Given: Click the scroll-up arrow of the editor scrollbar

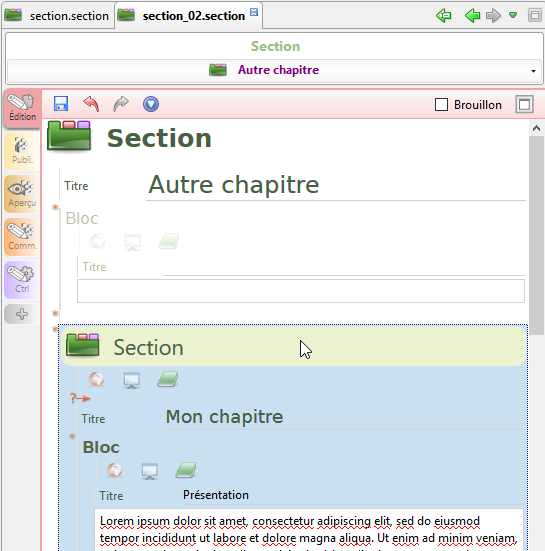Looking at the screenshot, I should [536, 128].
